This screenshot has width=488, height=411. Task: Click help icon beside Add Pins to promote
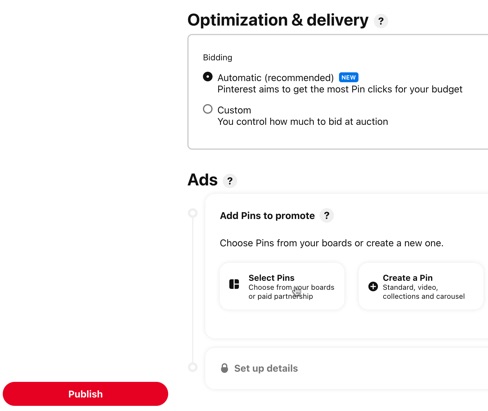[327, 215]
